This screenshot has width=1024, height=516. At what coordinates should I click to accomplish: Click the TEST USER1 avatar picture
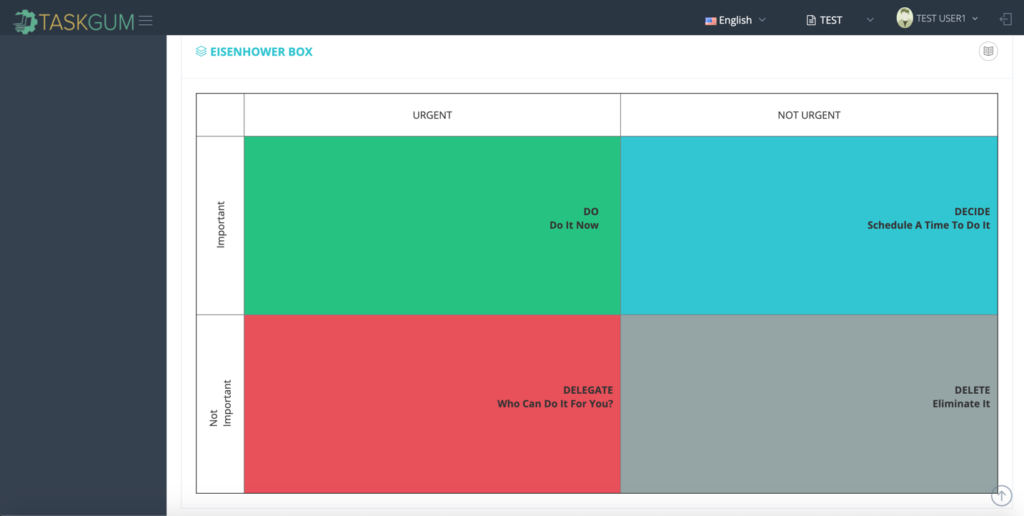click(x=905, y=18)
